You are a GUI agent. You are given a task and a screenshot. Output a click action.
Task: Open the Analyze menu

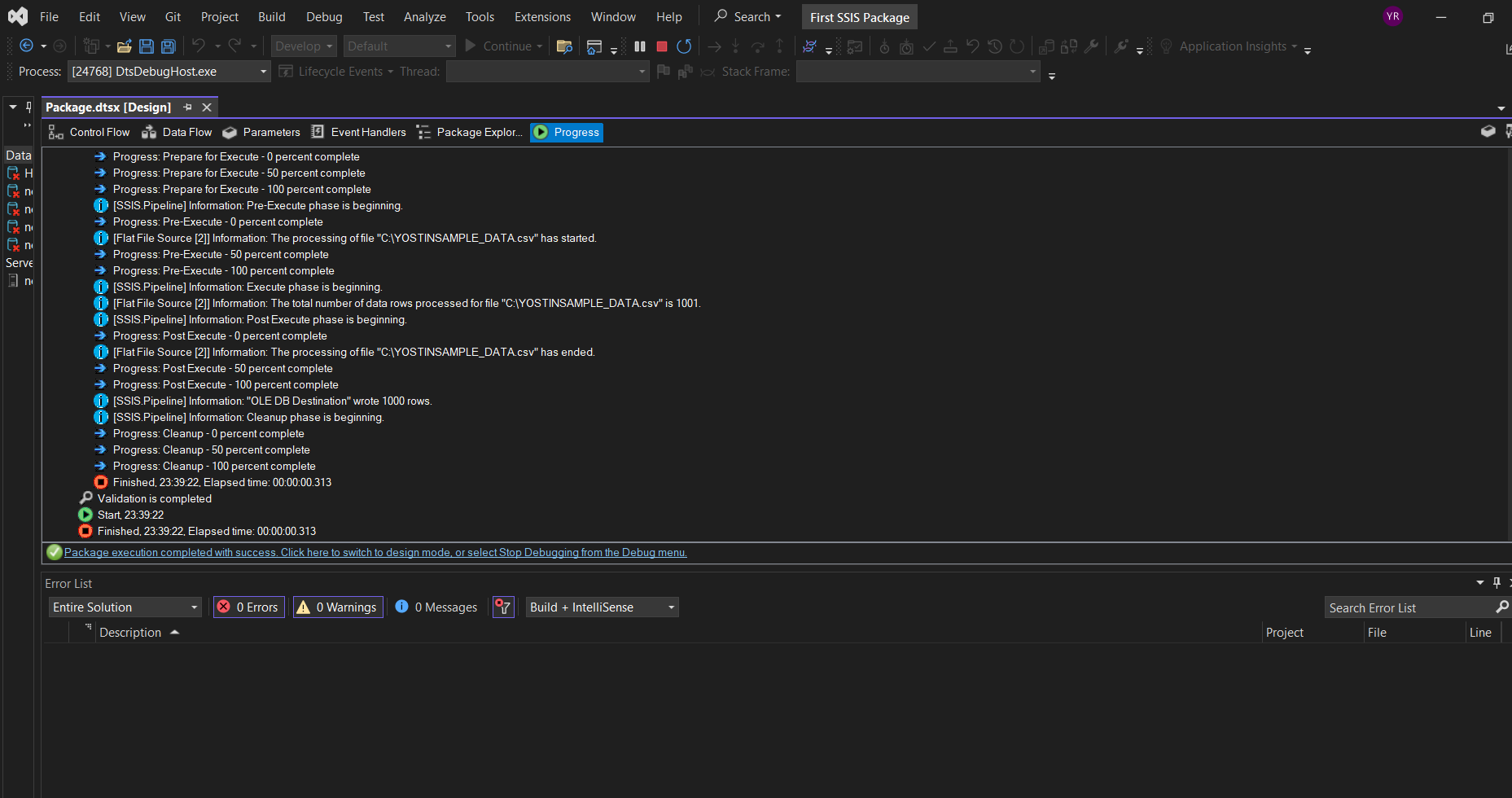[424, 16]
